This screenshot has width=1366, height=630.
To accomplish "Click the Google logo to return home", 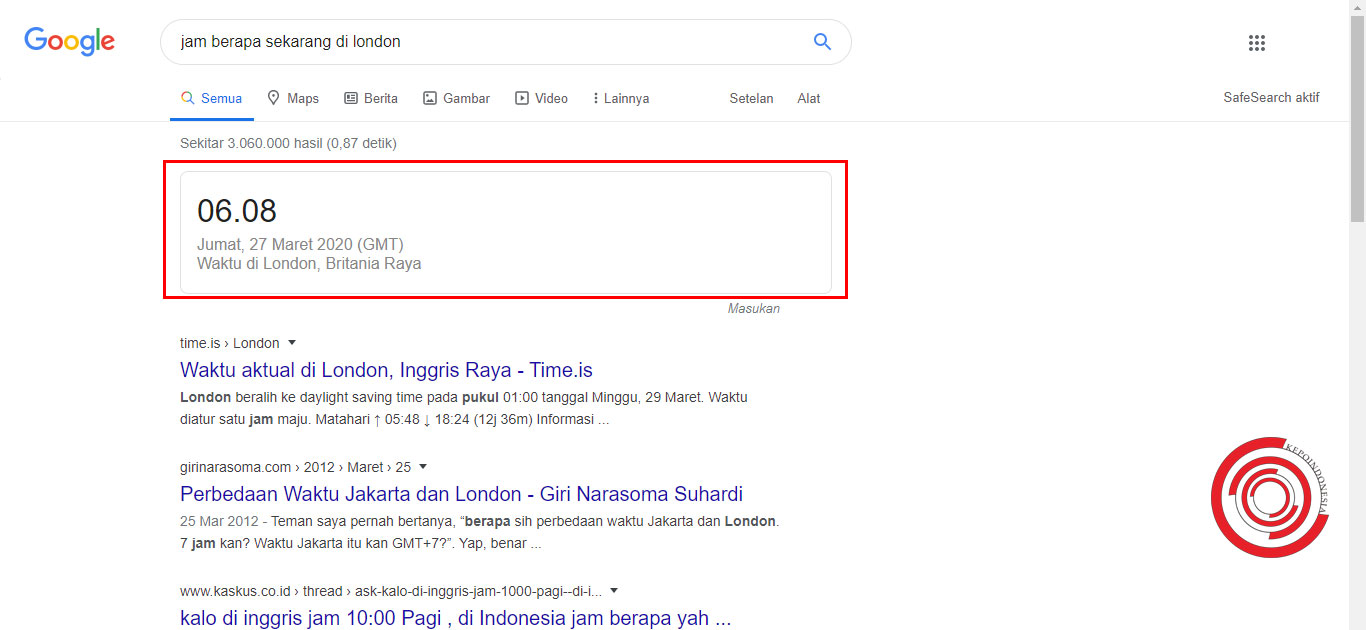I will pyautogui.click(x=68, y=41).
